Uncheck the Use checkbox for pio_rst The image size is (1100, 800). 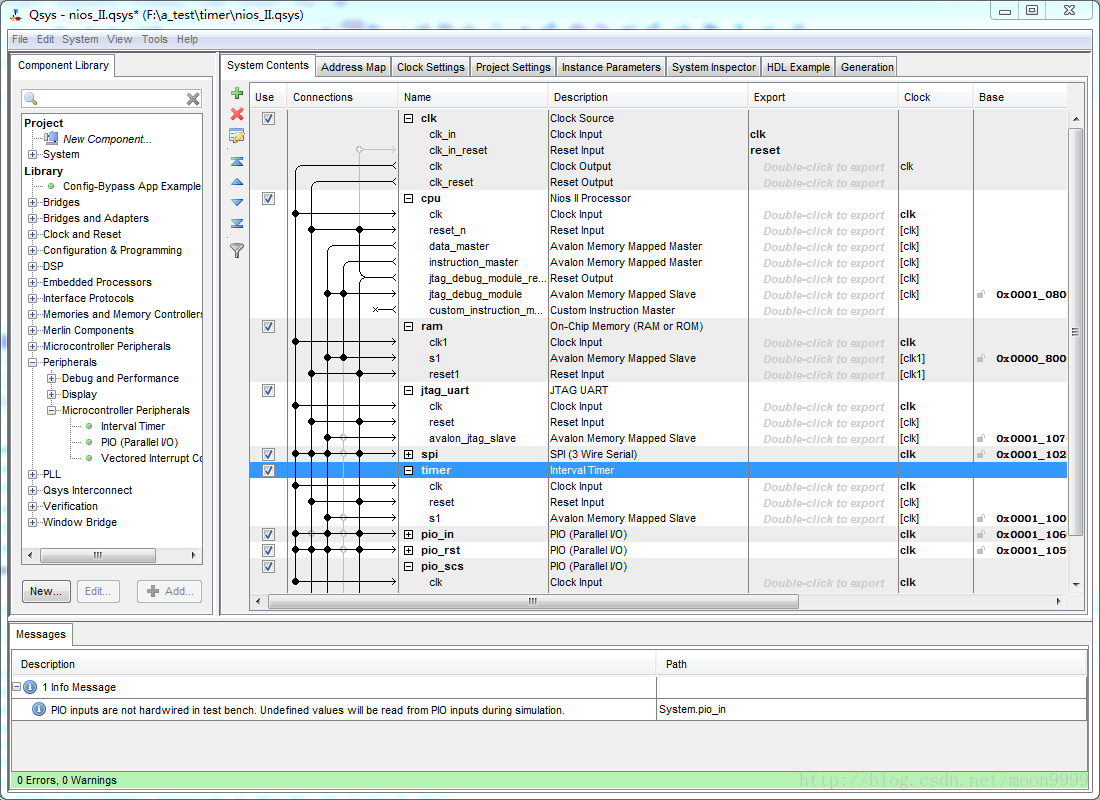click(268, 550)
